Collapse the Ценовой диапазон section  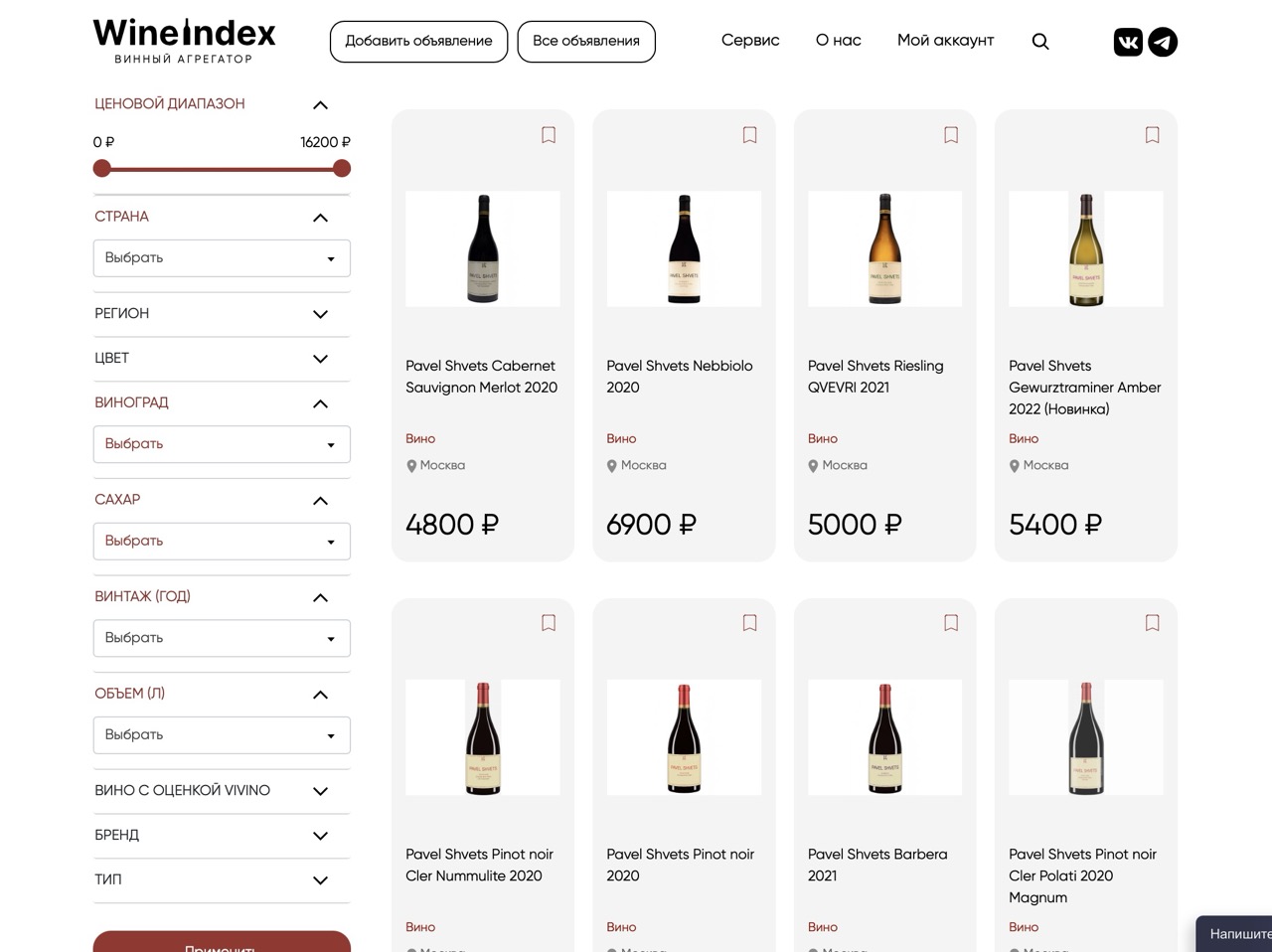(320, 105)
